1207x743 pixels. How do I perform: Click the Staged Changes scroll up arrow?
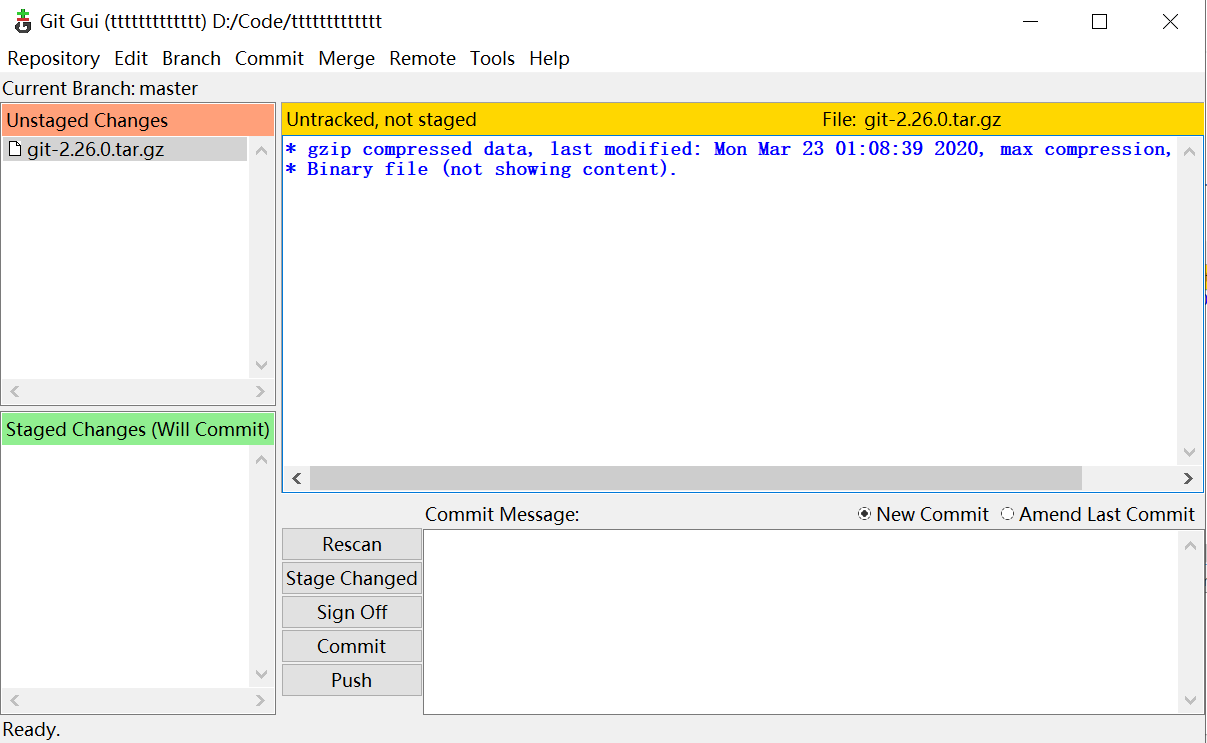(261, 461)
